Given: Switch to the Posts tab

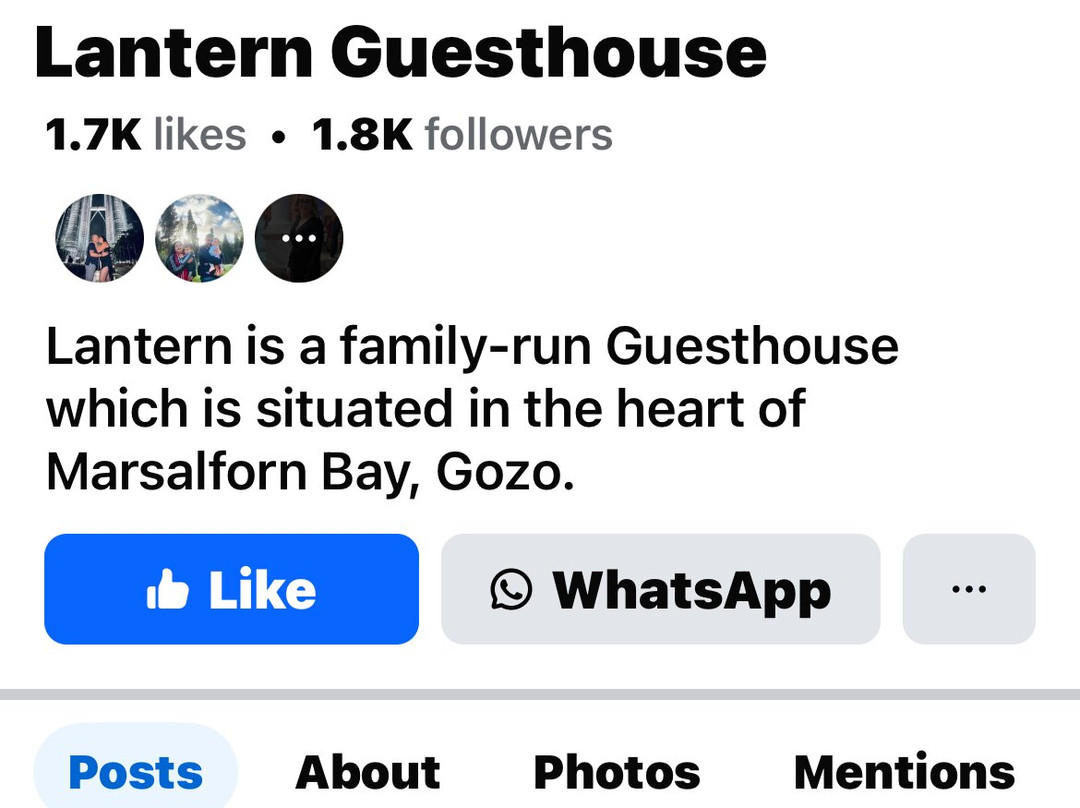Looking at the screenshot, I should (137, 772).
